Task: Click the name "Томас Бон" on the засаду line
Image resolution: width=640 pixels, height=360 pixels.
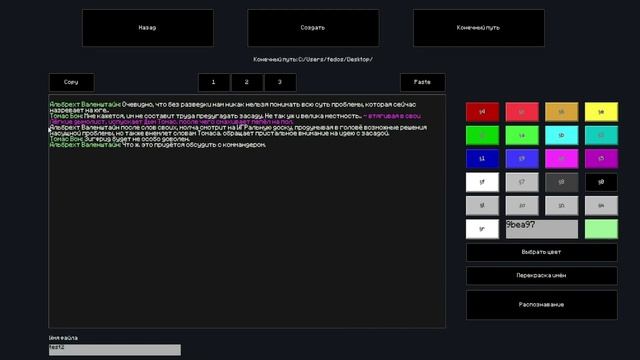Action: pos(66,116)
